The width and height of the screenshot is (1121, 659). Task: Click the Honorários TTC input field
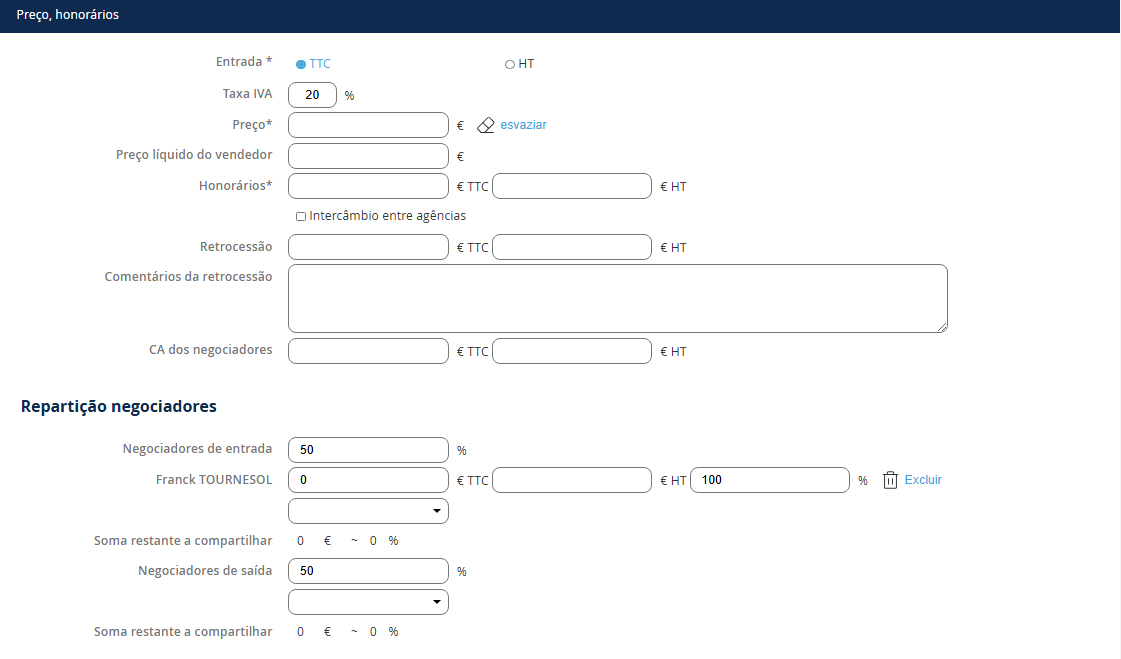[368, 187]
